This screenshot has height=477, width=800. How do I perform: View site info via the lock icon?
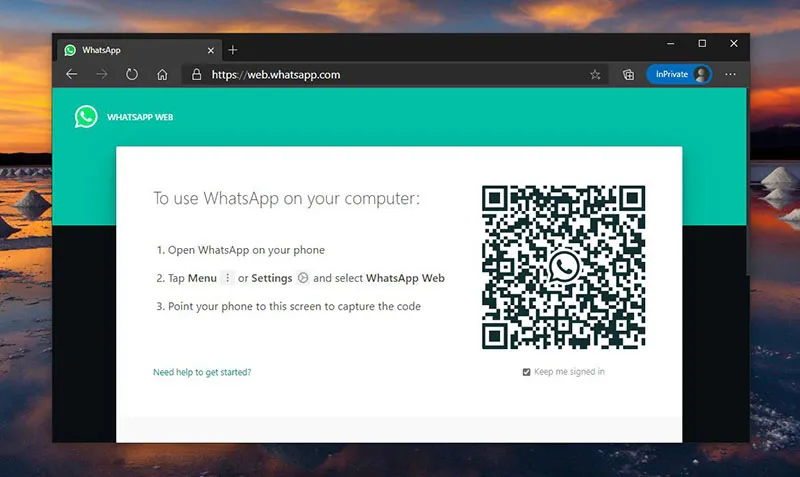coord(196,74)
